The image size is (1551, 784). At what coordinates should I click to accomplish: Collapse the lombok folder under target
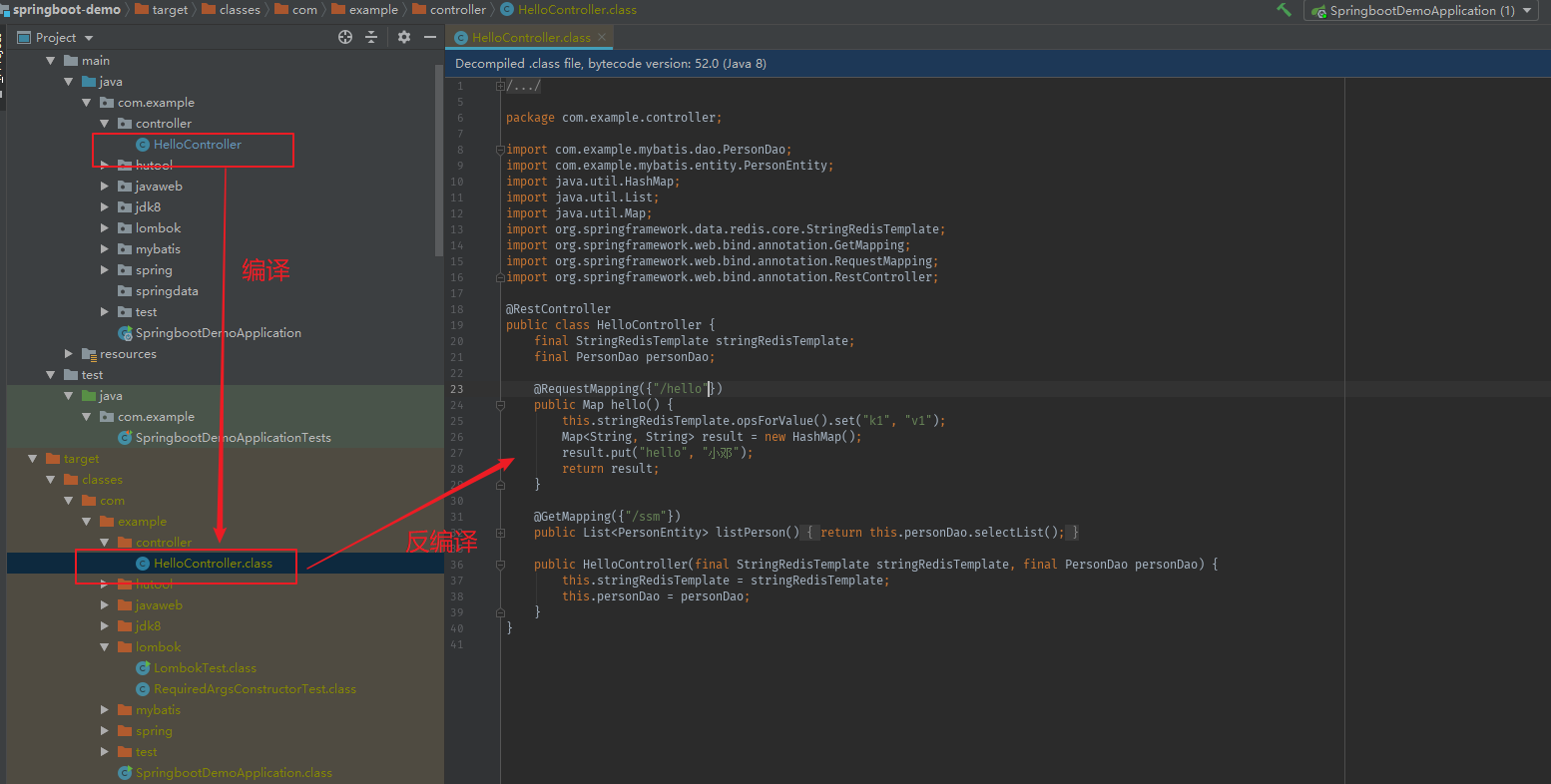point(105,647)
